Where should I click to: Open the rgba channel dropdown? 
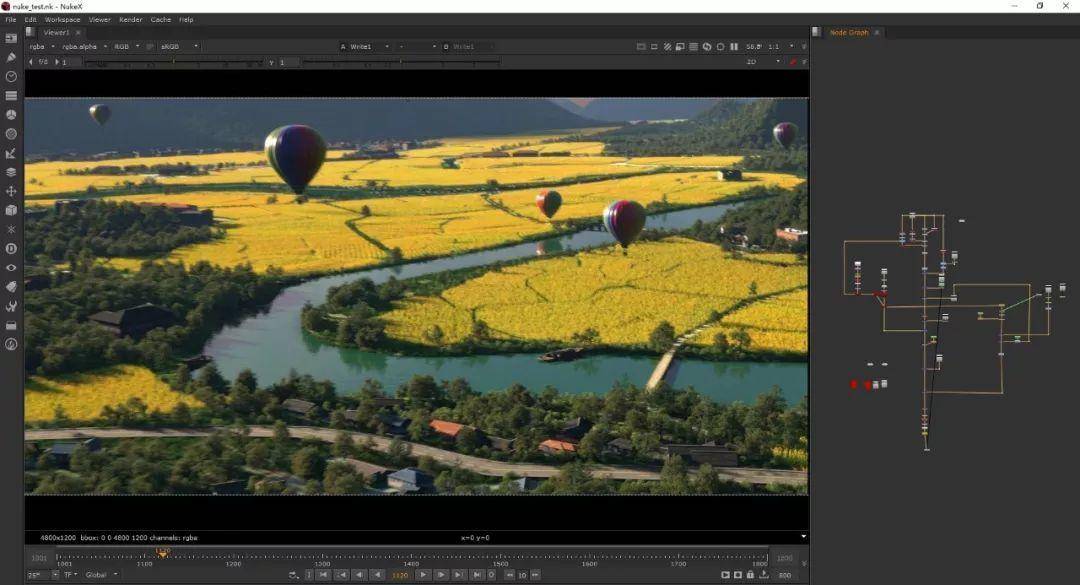(41, 46)
